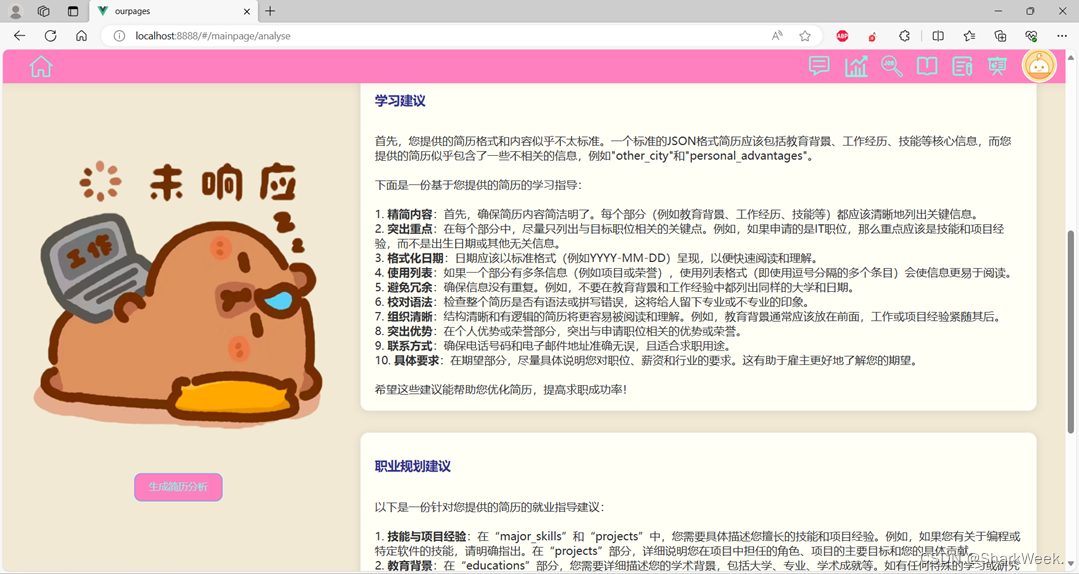
Task: Open the chat message bubble icon
Action: pyautogui.click(x=819, y=66)
